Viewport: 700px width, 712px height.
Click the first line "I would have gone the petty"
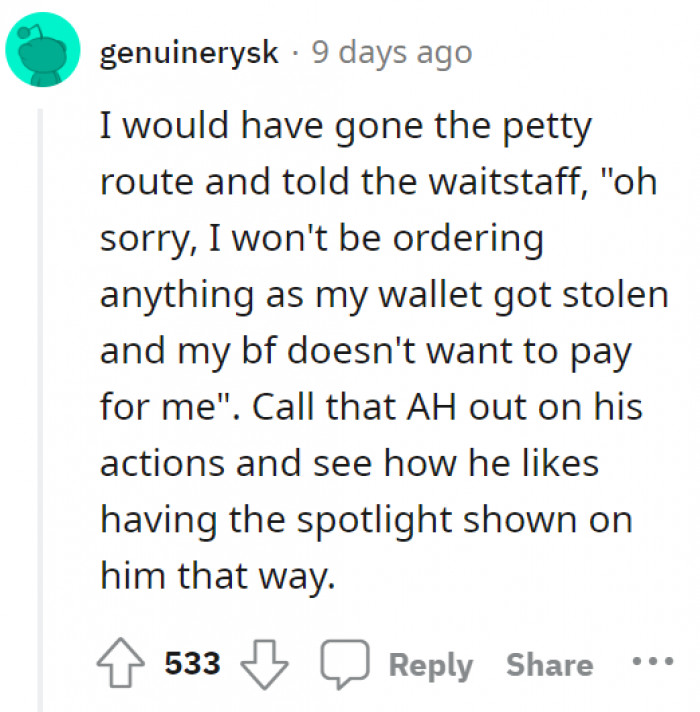[345, 128]
